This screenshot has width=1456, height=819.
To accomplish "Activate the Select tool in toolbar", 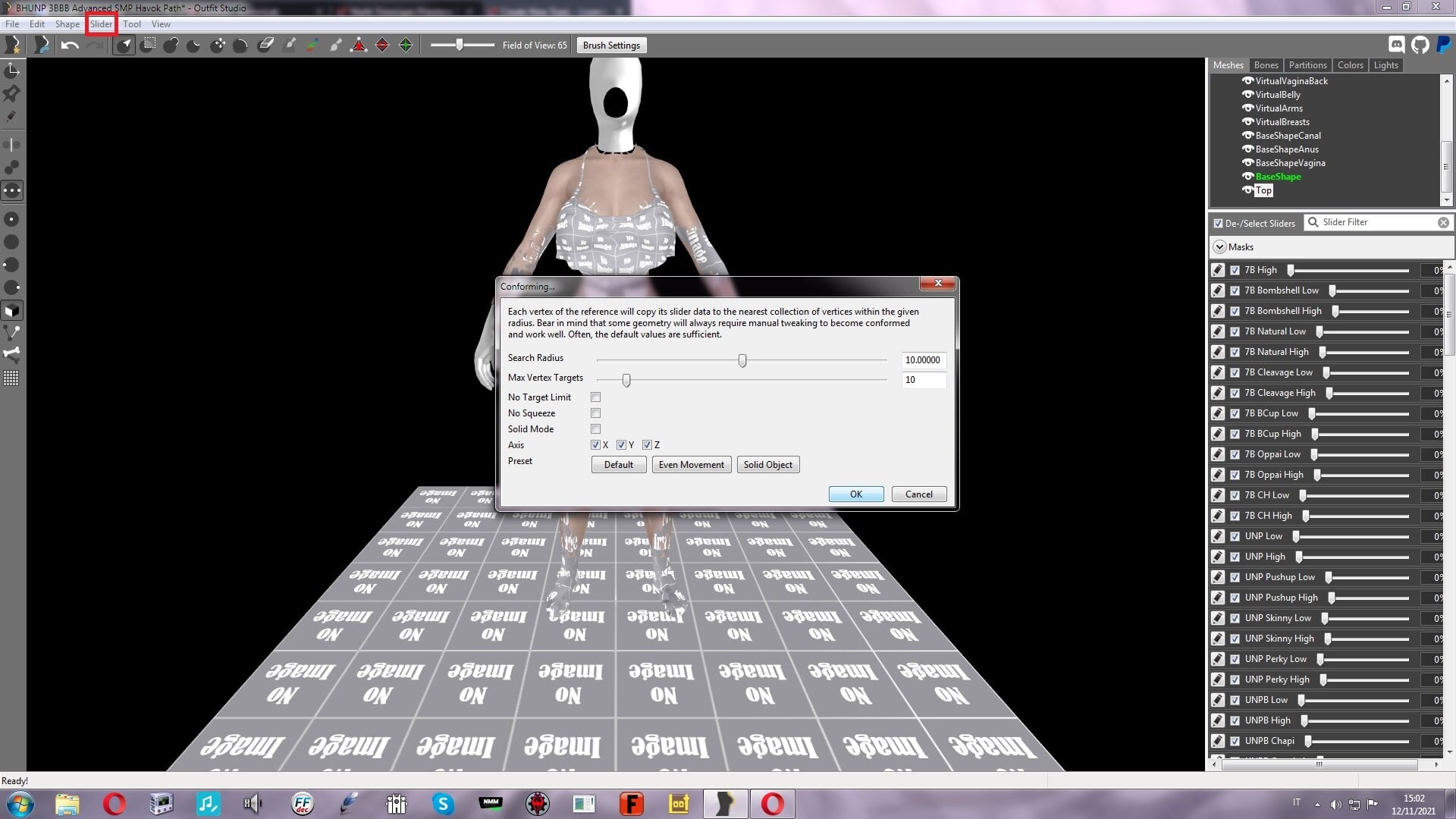I will tap(125, 45).
